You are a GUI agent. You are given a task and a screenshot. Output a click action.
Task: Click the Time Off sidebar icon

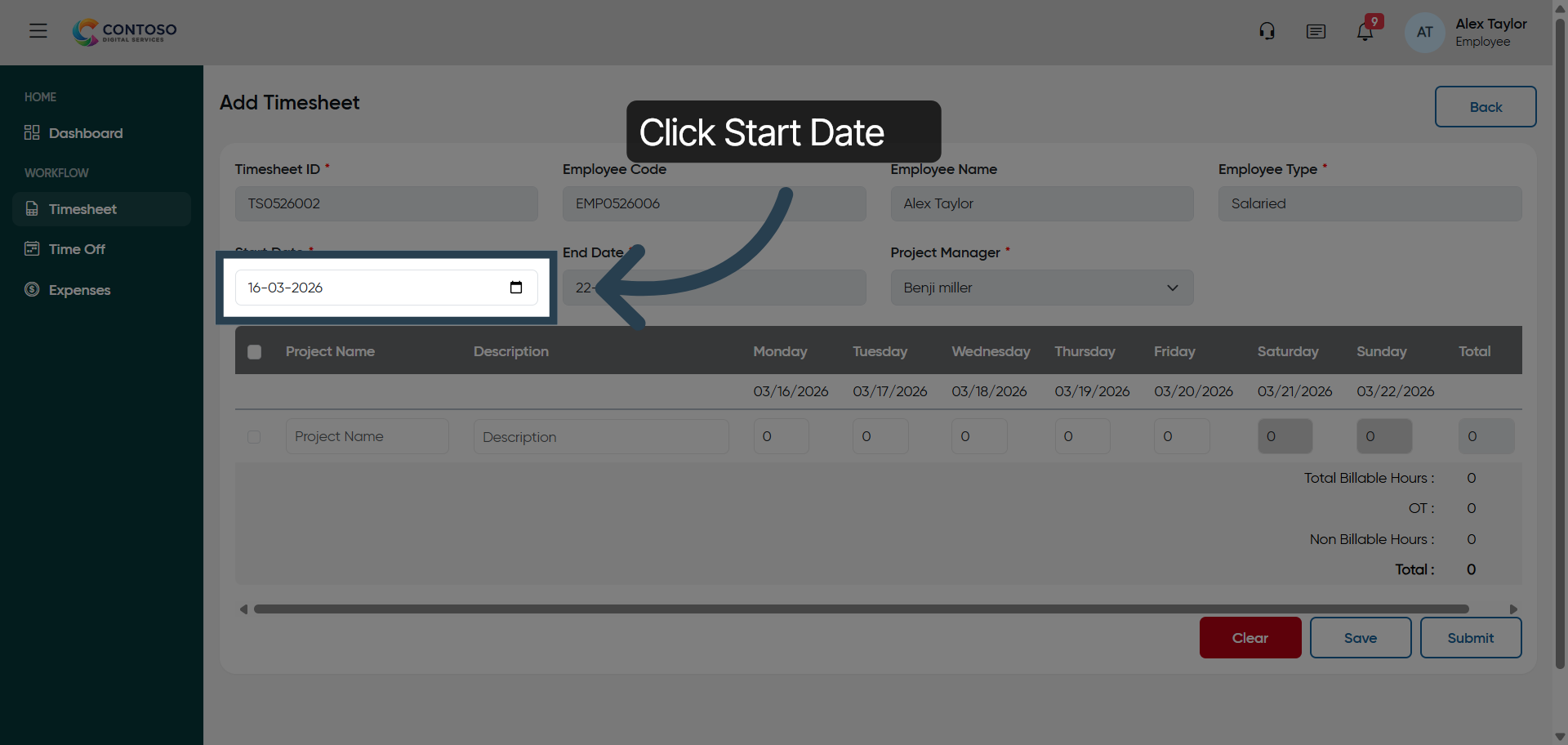tap(32, 248)
